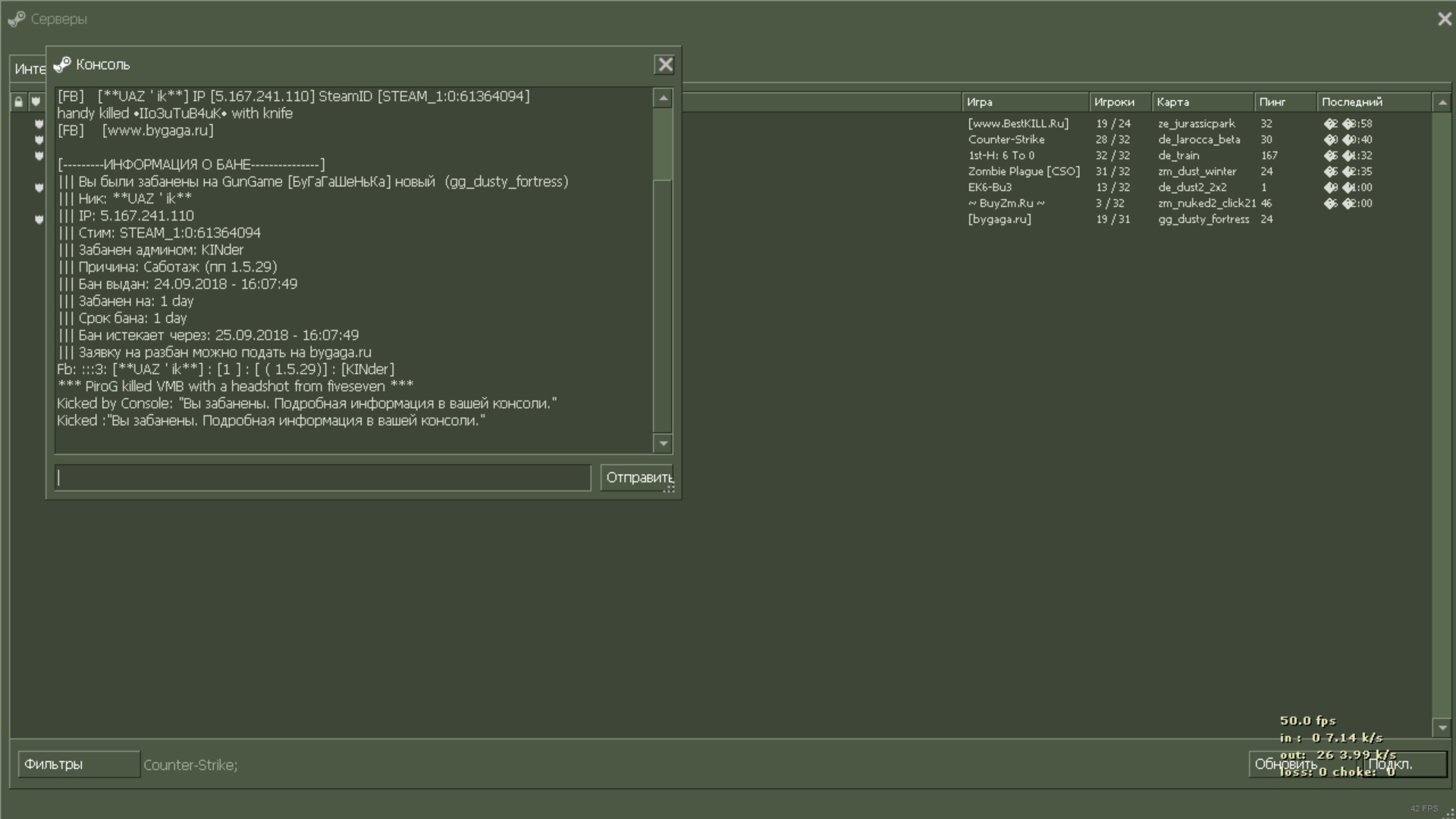Click the Отправить button in the console
The height and width of the screenshot is (819, 1456).
click(637, 478)
